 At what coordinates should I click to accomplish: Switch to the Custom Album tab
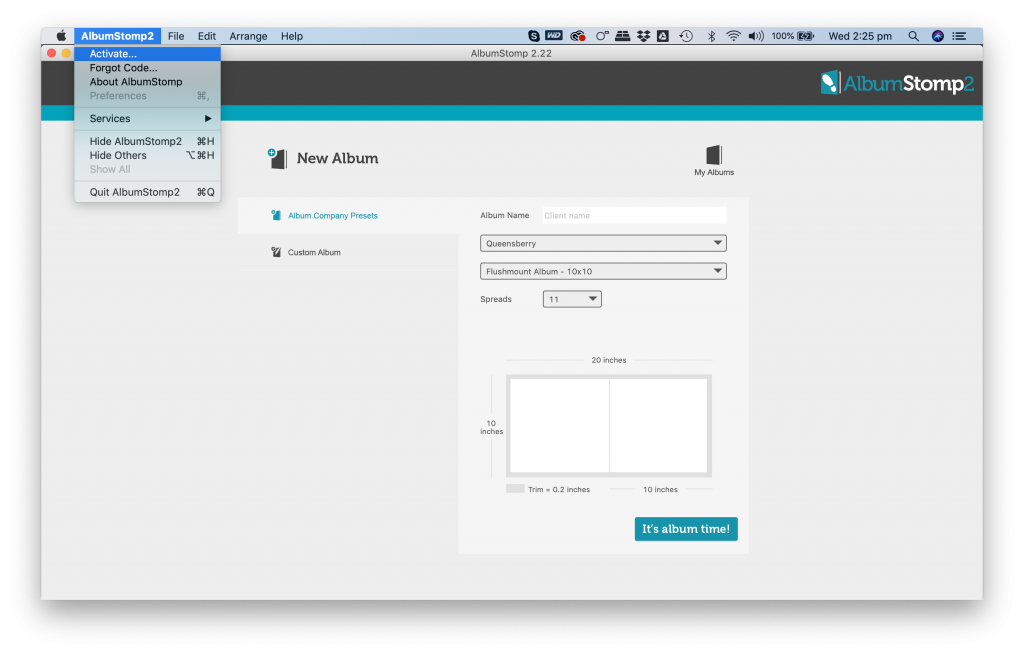click(314, 253)
